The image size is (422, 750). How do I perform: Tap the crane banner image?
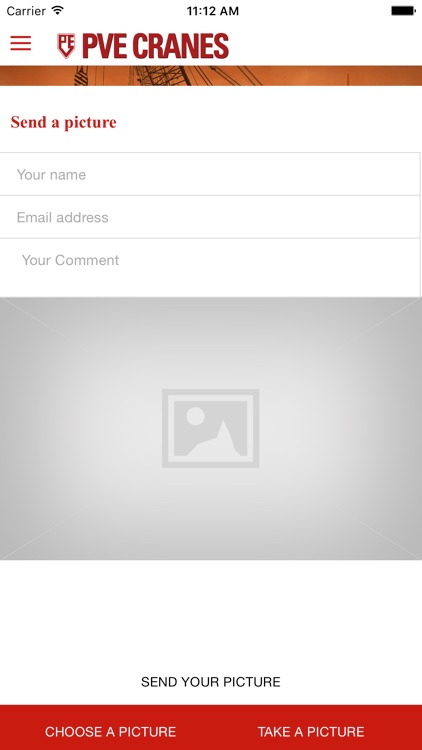pos(211,76)
